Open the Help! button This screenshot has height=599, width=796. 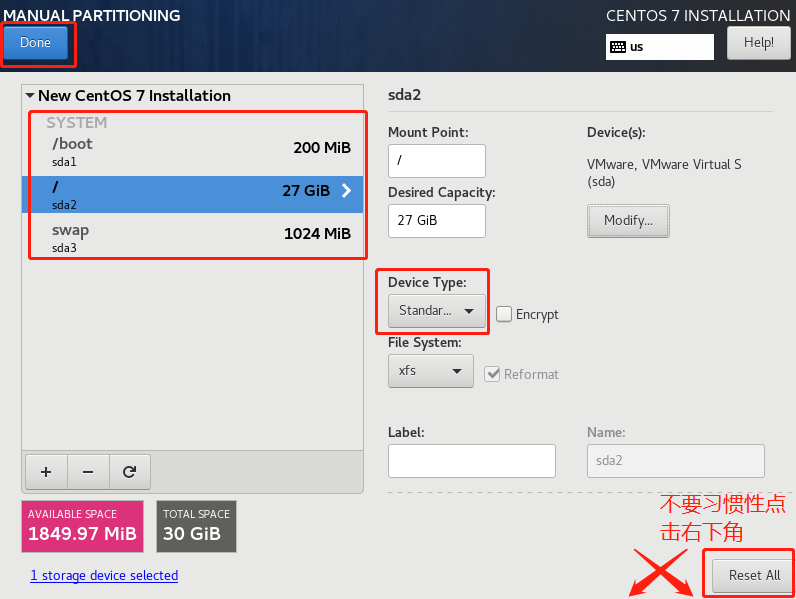[758, 43]
